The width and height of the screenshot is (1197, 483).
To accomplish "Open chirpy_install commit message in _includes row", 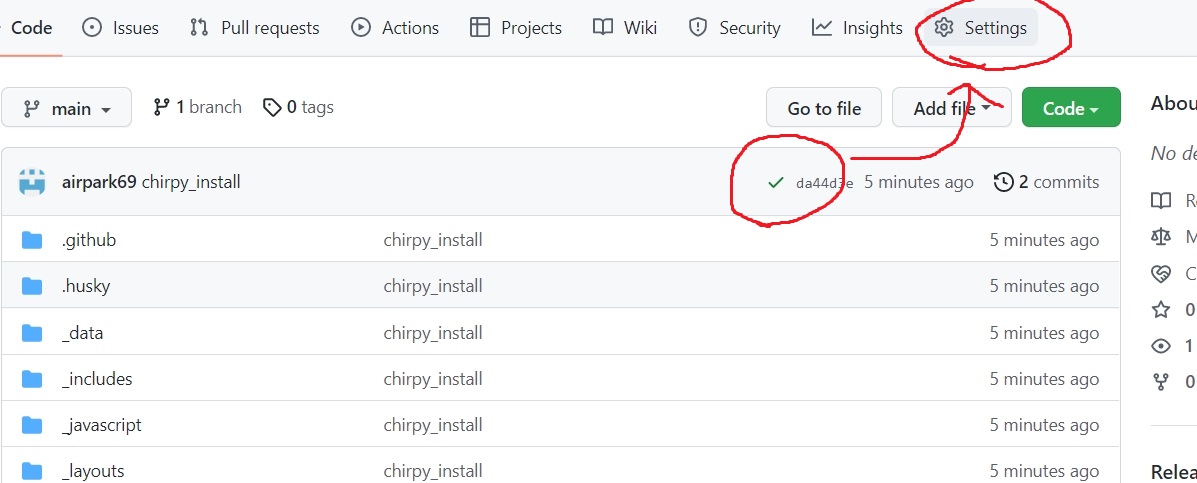I will (433, 379).
